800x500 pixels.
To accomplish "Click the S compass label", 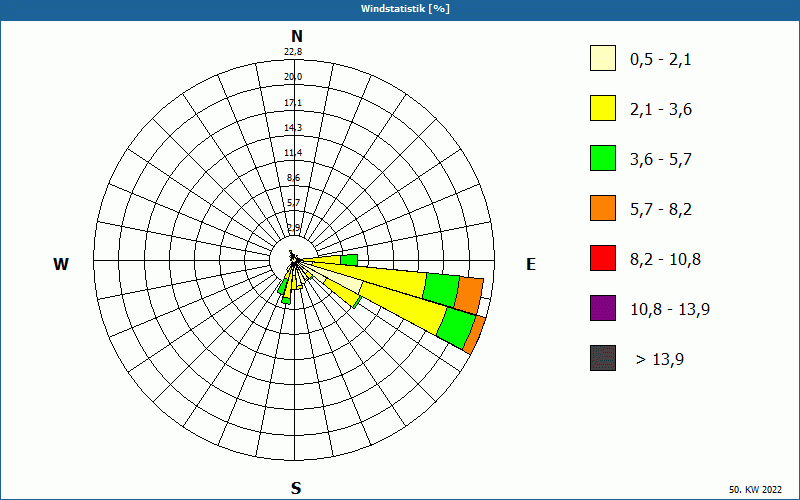I will (296, 488).
